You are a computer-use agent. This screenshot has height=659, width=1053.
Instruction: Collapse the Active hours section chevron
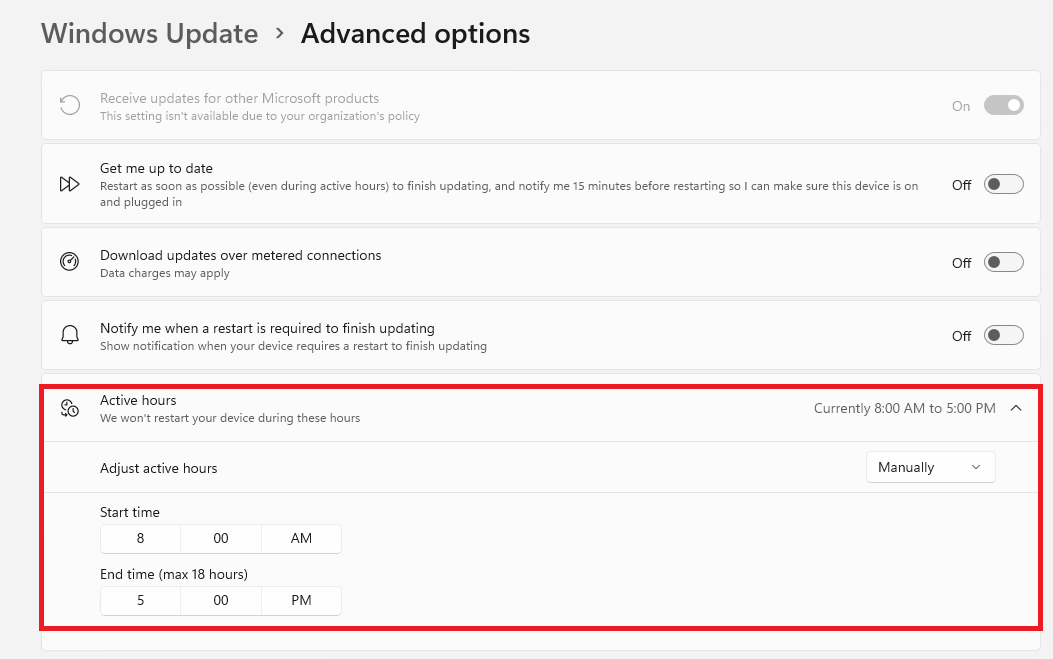[x=1016, y=408]
